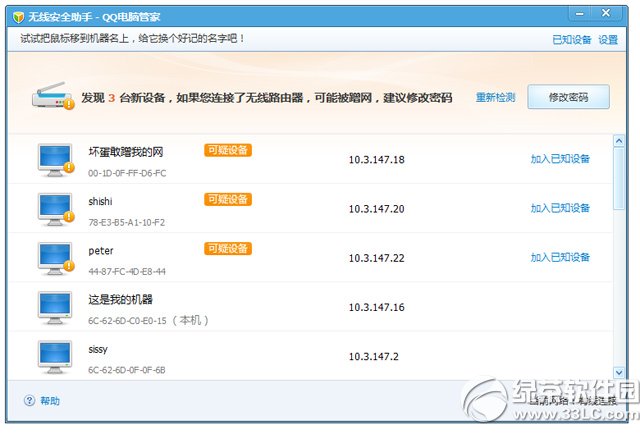Image resolution: width=640 pixels, height=434 pixels.
Task: Click 可疑设备 tag next to shishi
Action: point(228,199)
